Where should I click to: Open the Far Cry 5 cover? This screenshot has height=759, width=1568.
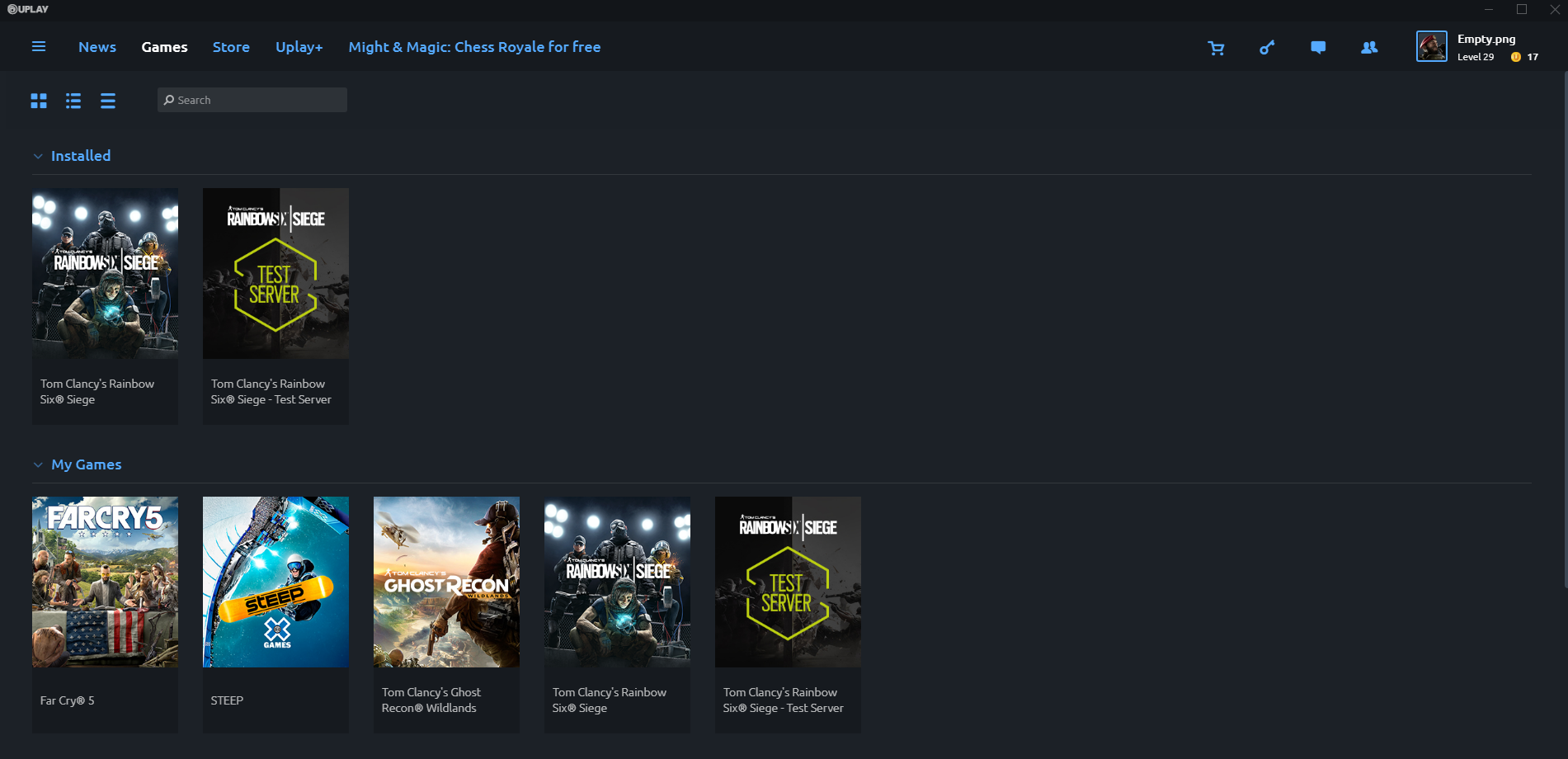click(105, 582)
